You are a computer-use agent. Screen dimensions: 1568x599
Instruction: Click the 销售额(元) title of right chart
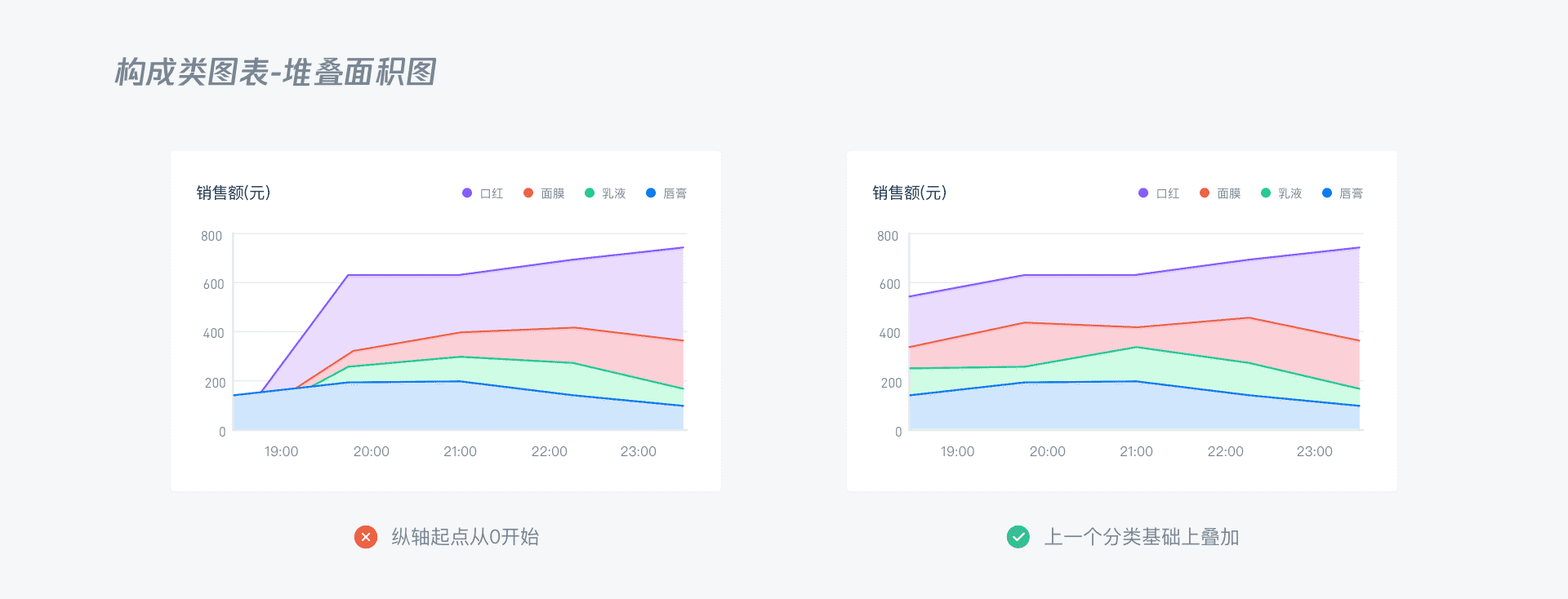coord(910,193)
